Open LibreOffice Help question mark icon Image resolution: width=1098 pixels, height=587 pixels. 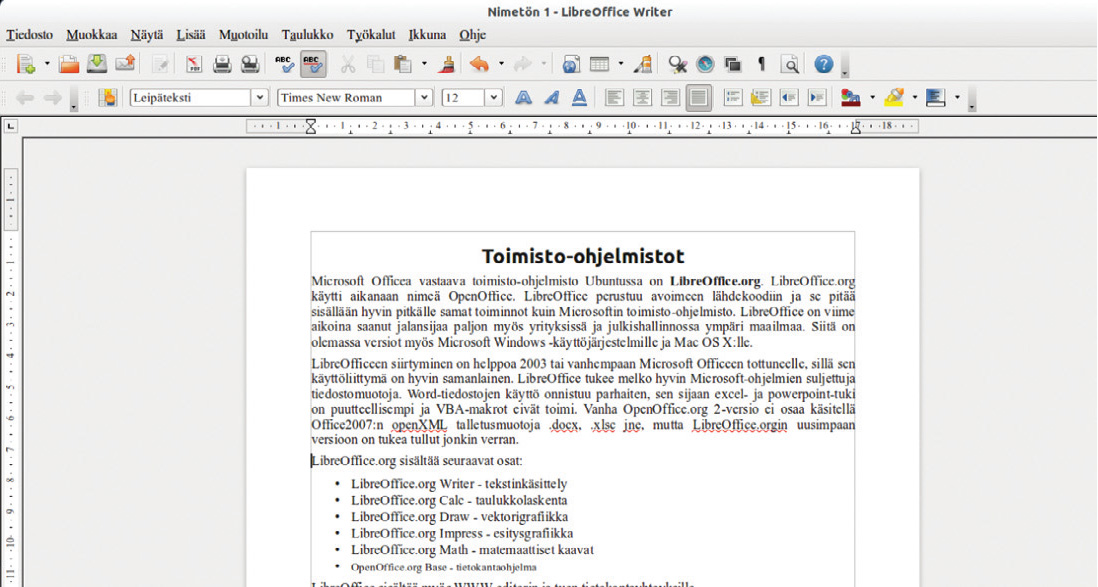pyautogui.click(x=824, y=64)
